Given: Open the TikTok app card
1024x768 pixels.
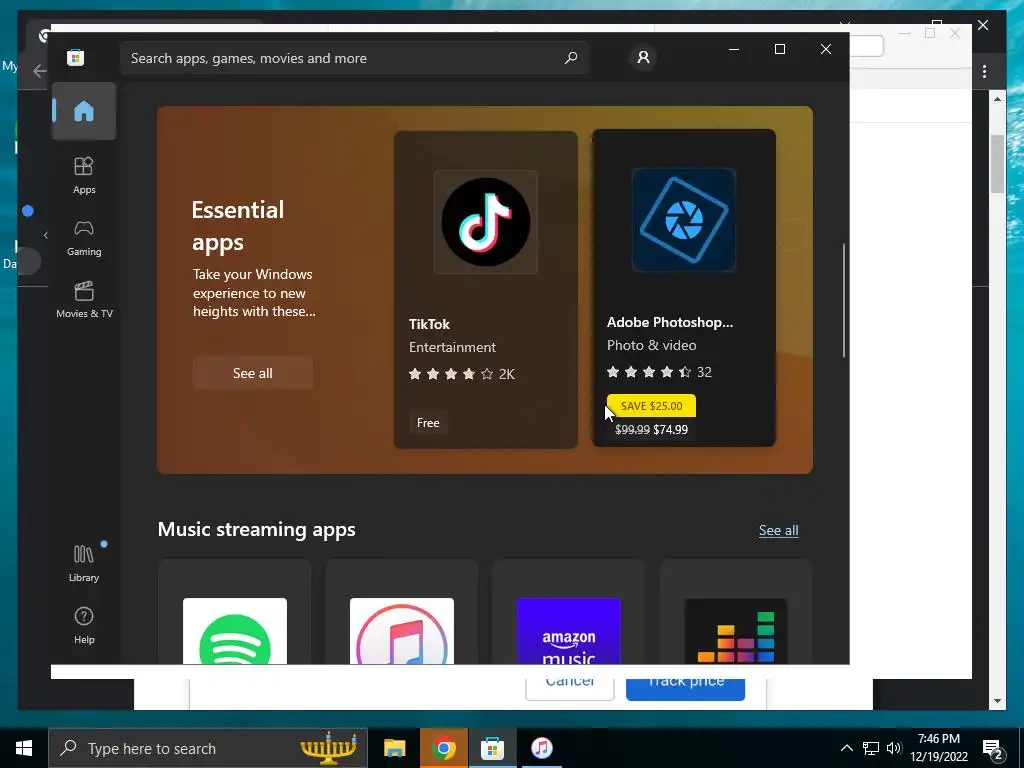Looking at the screenshot, I should [486, 289].
